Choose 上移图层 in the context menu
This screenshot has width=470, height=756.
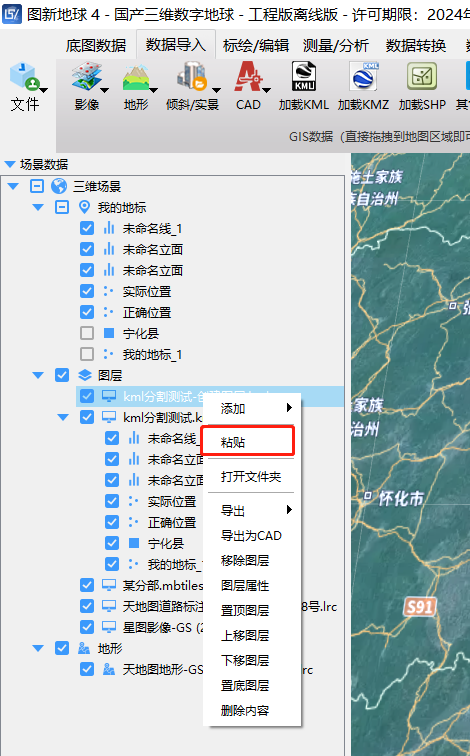click(252, 636)
